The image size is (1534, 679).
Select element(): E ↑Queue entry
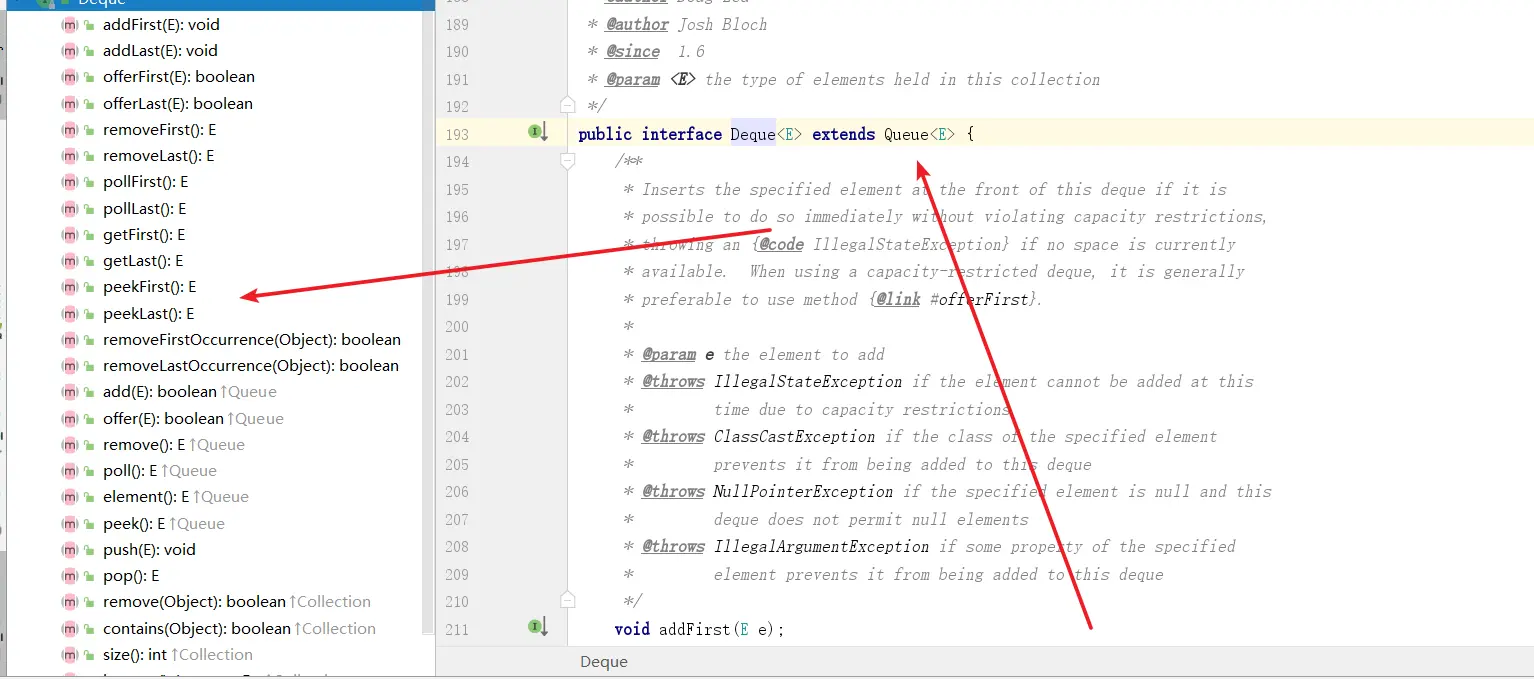[x=176, y=496]
